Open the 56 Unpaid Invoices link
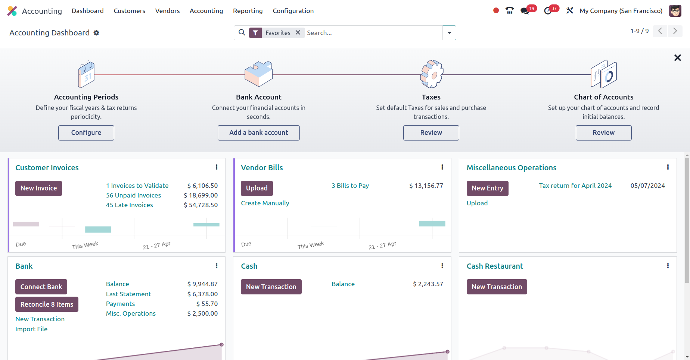 (133, 195)
